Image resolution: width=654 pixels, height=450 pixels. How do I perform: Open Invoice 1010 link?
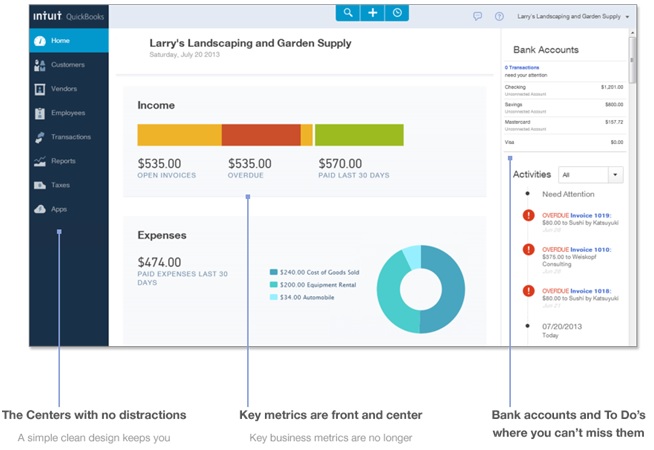tap(591, 250)
